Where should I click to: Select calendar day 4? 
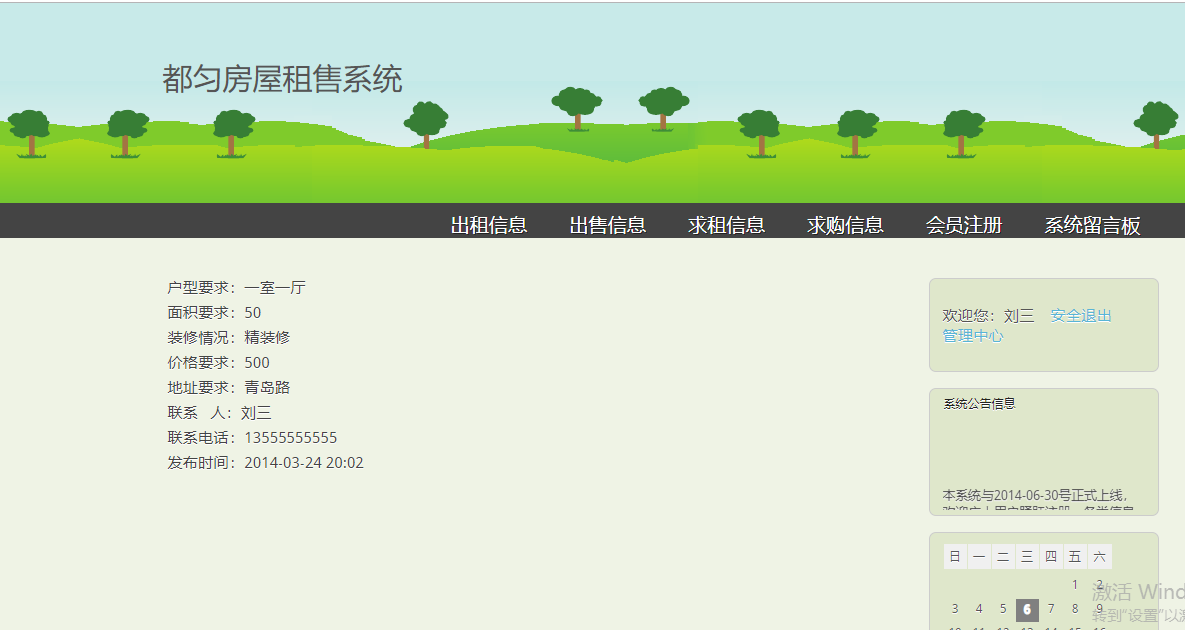(x=979, y=609)
